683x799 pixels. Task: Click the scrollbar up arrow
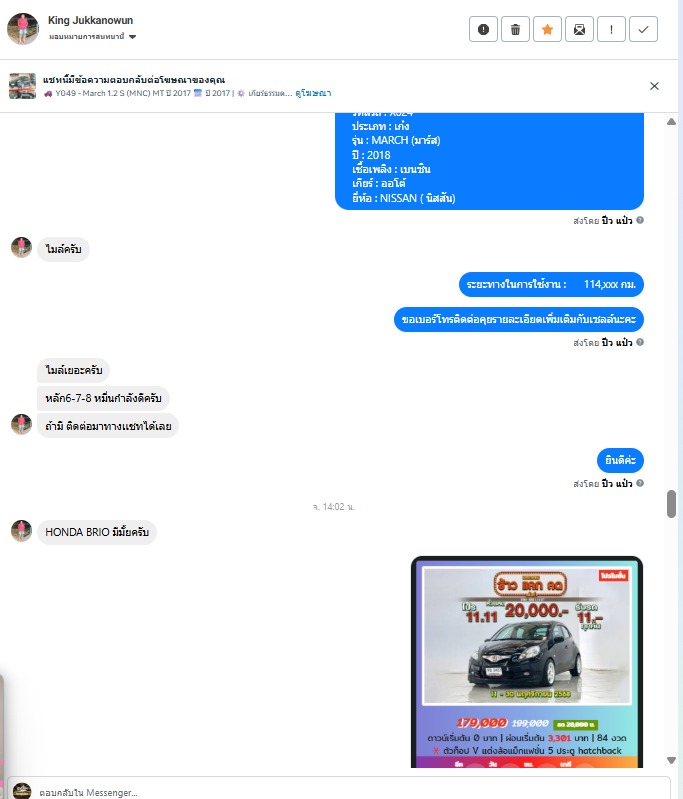[x=671, y=122]
